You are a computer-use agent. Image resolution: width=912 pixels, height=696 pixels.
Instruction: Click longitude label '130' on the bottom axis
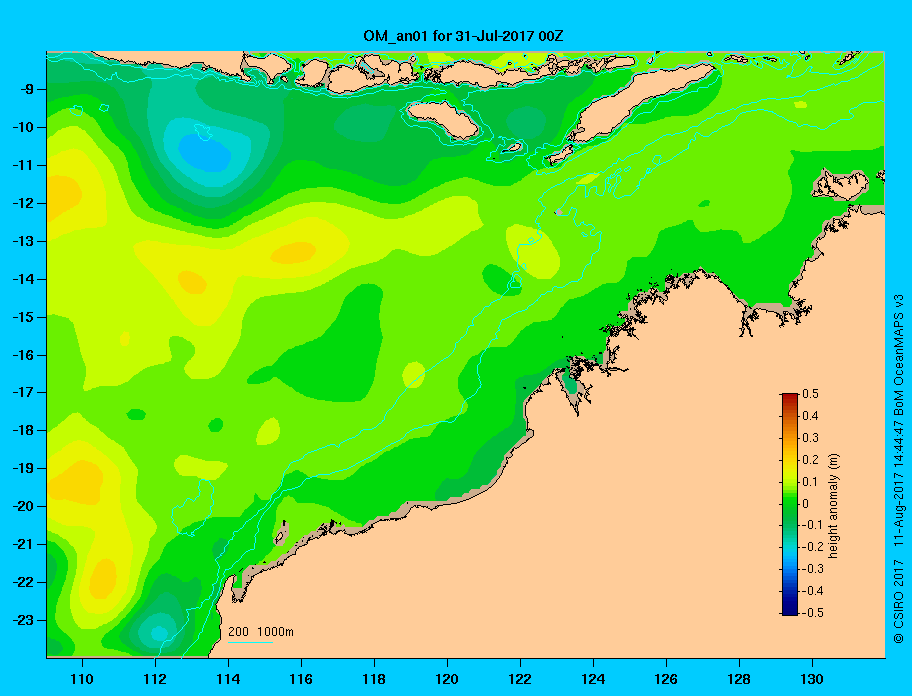(x=812, y=679)
